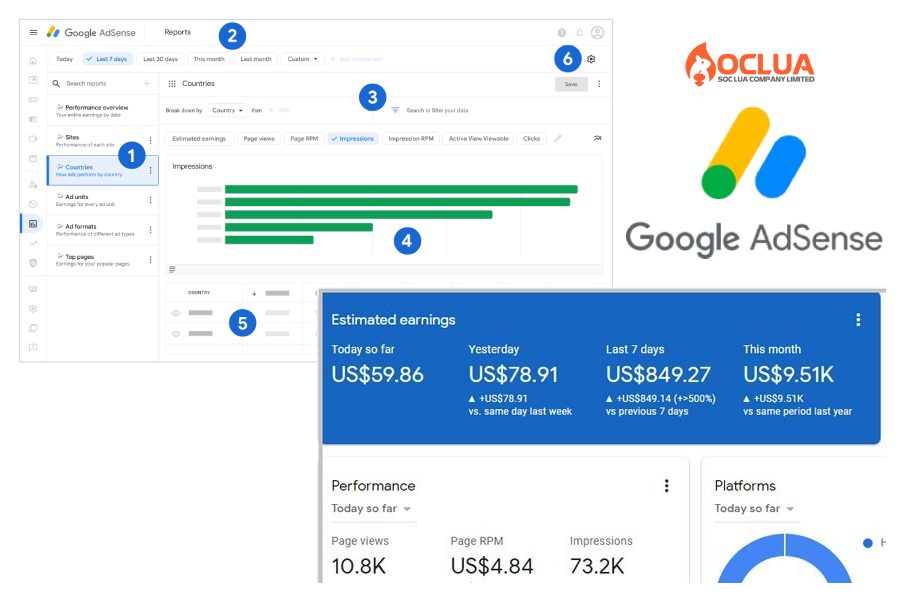
Task: Toggle the Clicks metric chip
Action: coord(532,138)
